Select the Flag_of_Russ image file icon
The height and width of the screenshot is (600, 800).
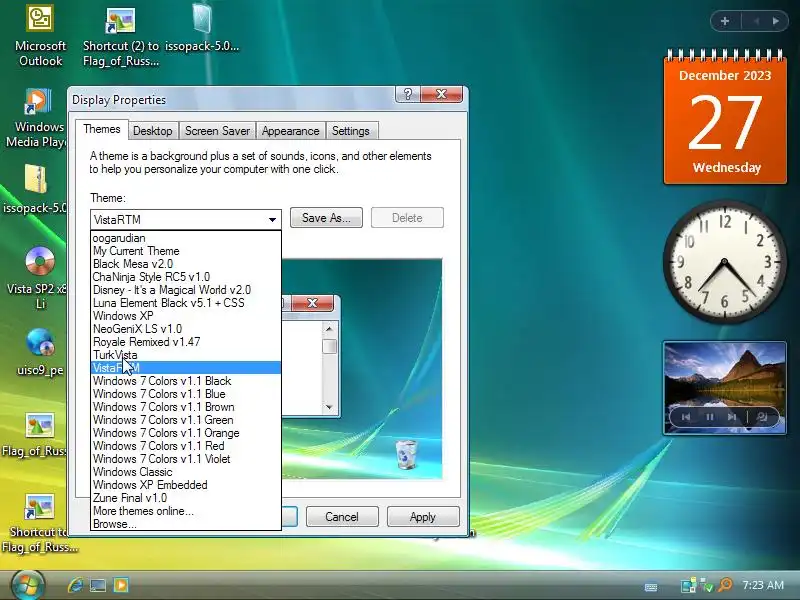(x=37, y=434)
